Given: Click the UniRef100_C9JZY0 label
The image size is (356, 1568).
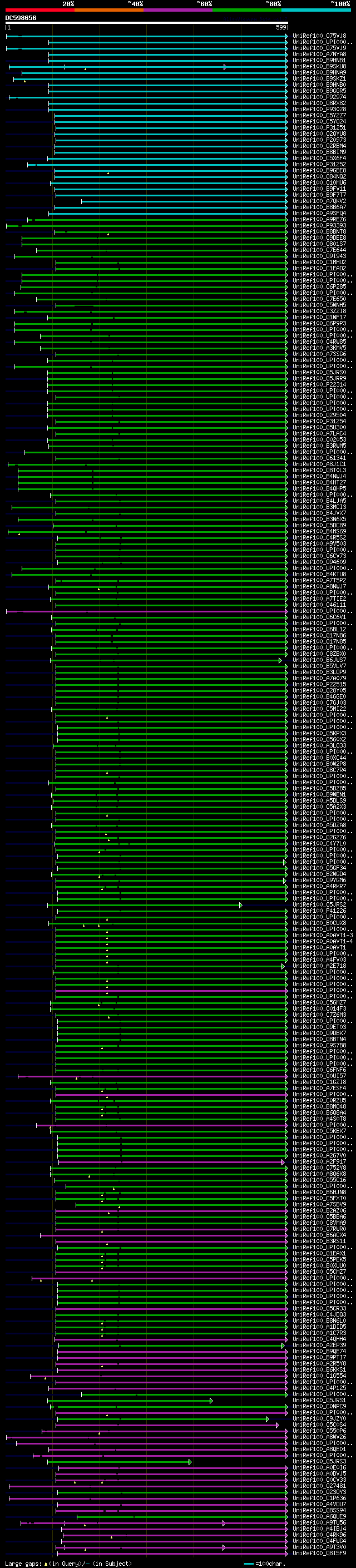Looking at the screenshot, I should click(319, 1419).
